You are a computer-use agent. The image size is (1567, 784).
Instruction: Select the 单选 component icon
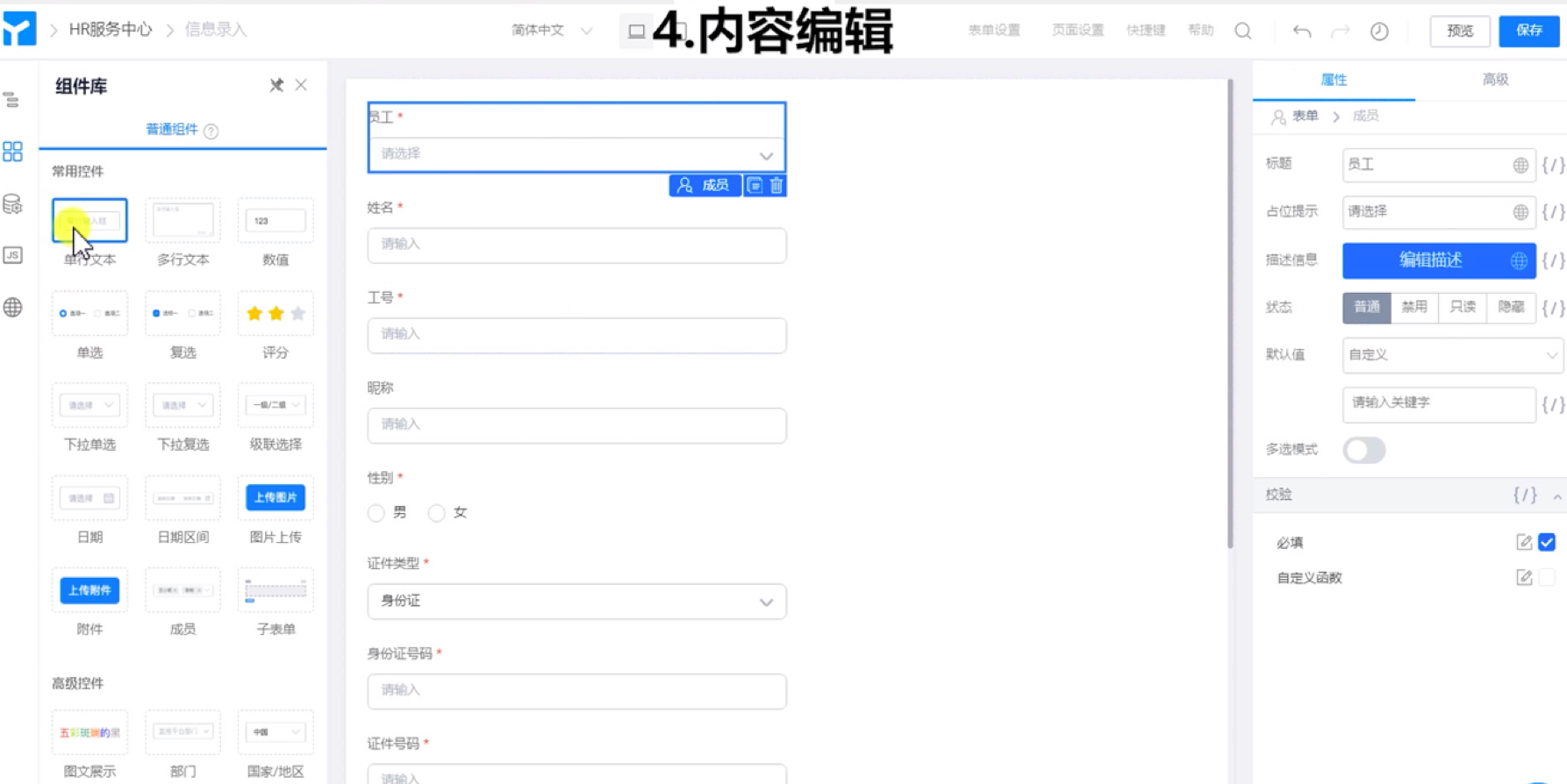89,313
